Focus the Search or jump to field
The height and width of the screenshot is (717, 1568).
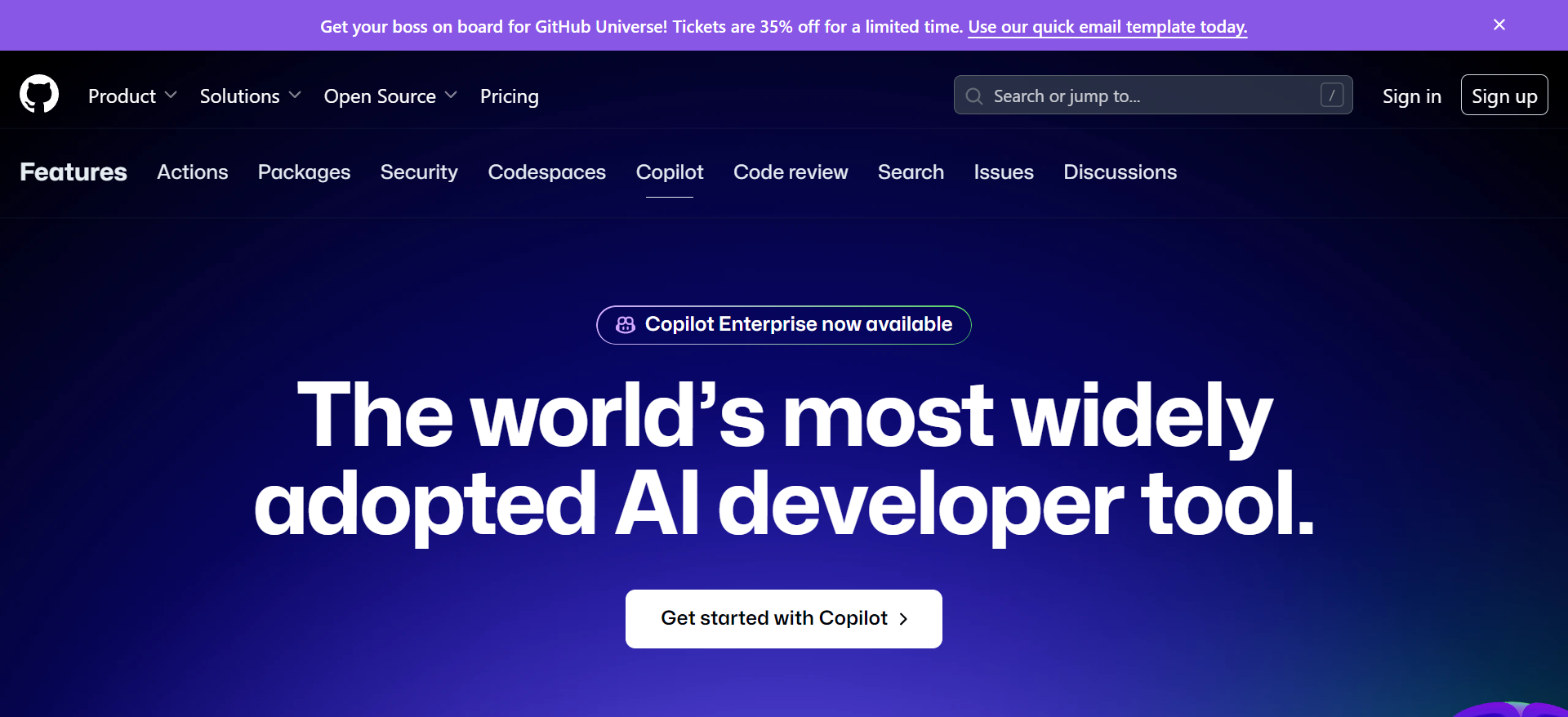pyautogui.click(x=1153, y=95)
